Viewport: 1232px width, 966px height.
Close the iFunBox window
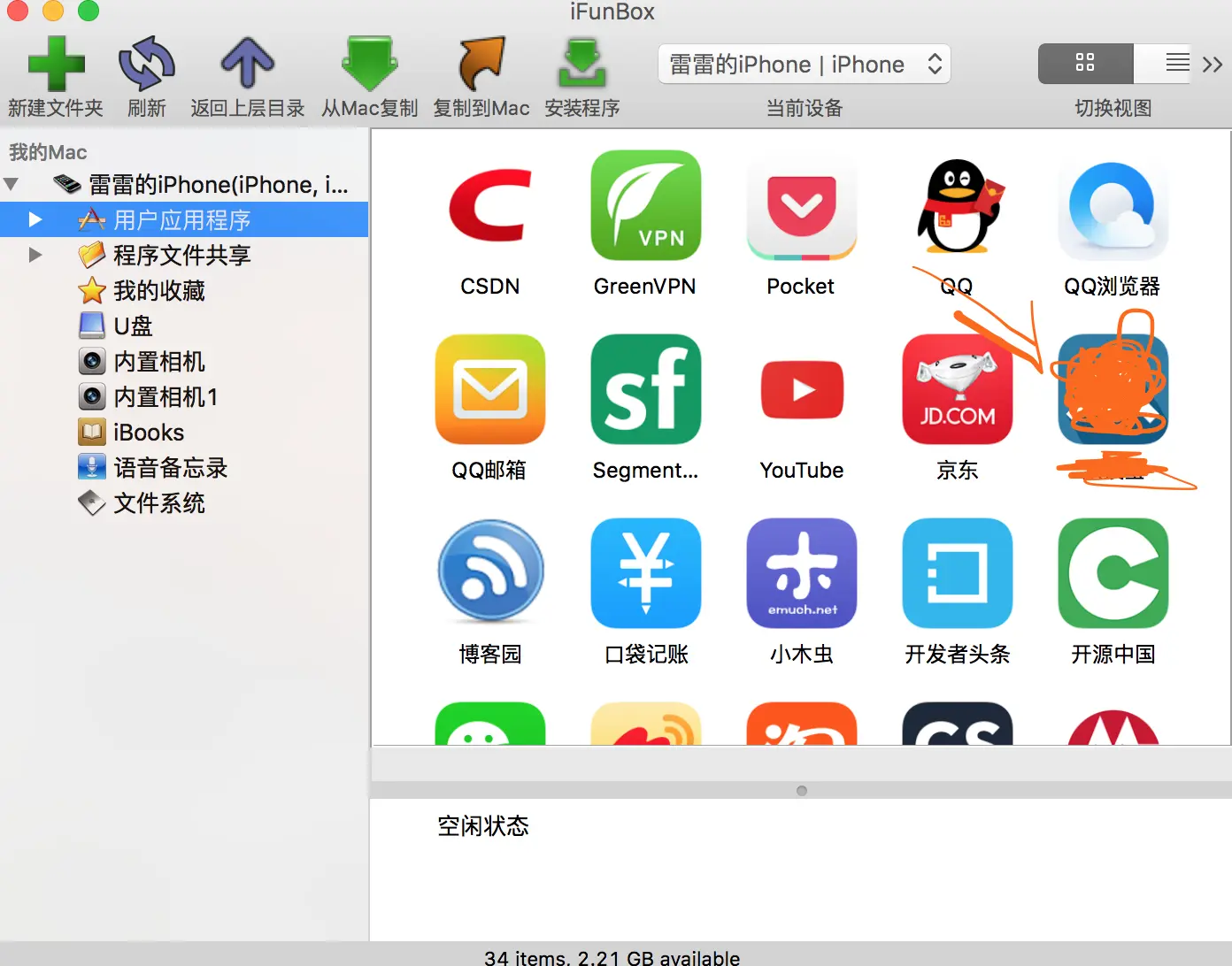tap(18, 11)
